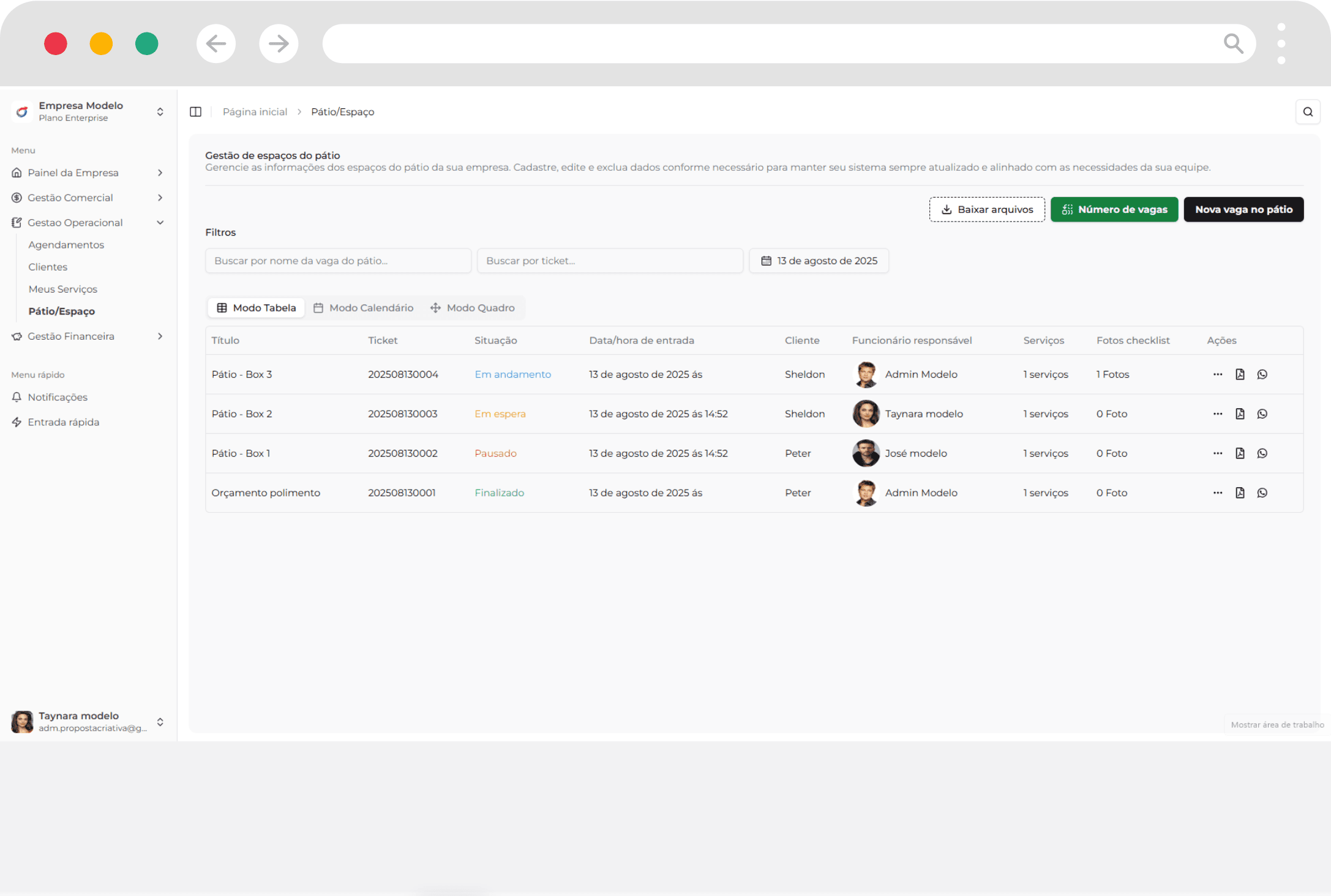Click Baixar arquivos button
The height and width of the screenshot is (896, 1331).
(x=986, y=209)
